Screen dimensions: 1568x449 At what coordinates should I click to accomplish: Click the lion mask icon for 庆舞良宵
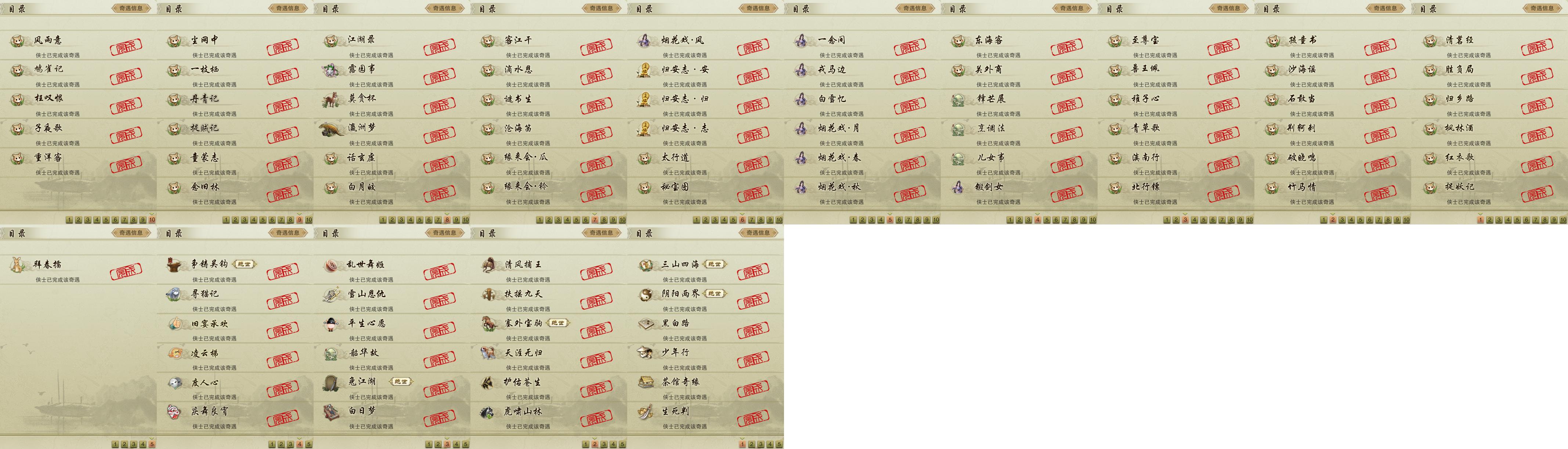click(x=175, y=412)
